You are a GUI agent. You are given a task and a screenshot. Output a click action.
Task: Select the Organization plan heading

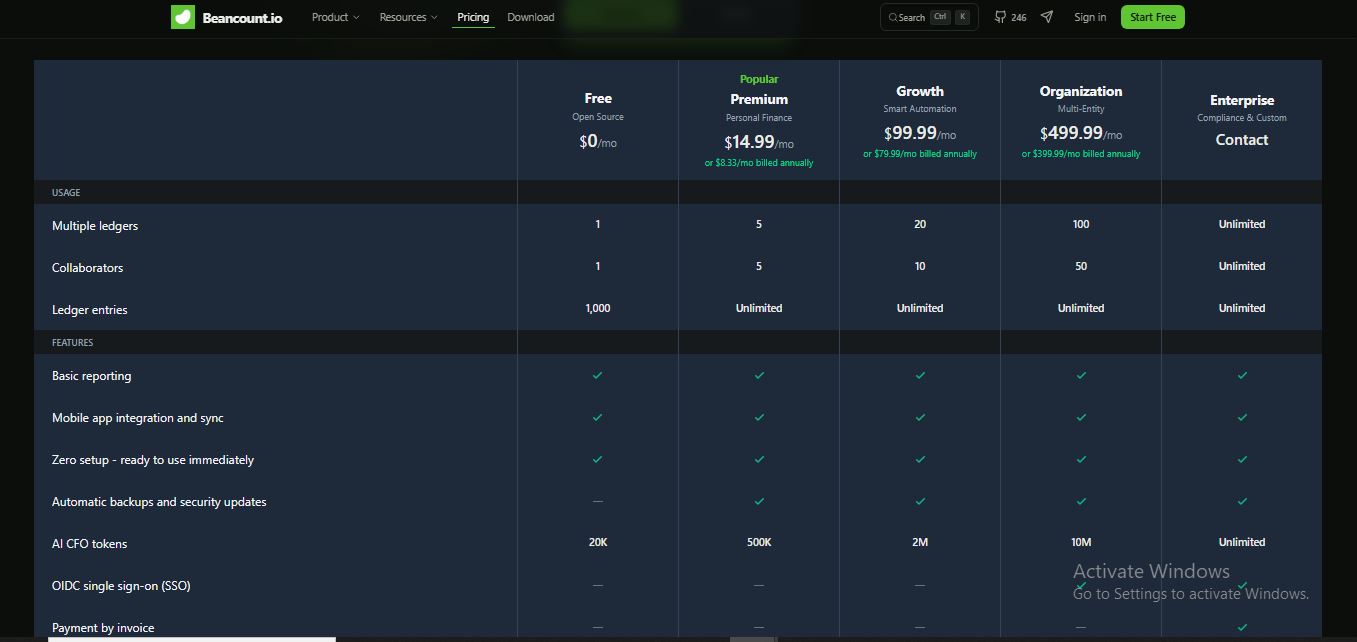point(1081,91)
